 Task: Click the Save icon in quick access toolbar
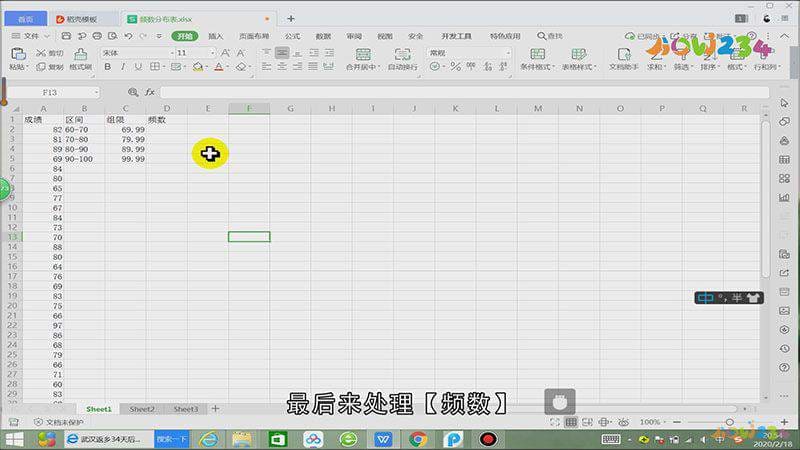(x=66, y=36)
